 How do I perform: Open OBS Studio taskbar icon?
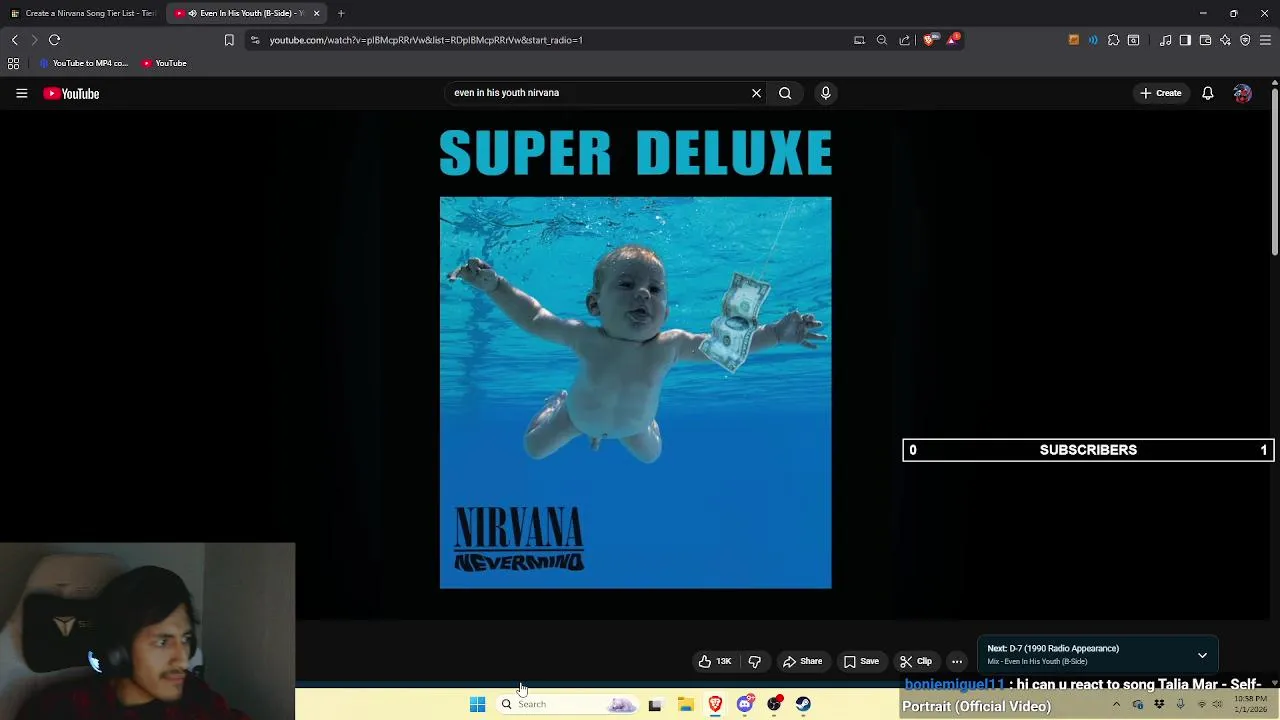(x=774, y=704)
